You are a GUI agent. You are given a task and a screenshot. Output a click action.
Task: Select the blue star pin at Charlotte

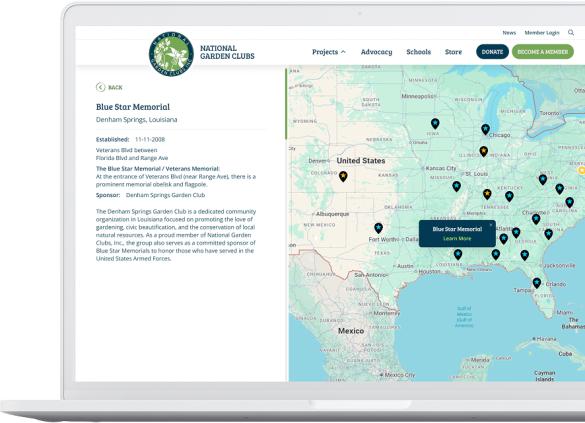[x=536, y=219]
